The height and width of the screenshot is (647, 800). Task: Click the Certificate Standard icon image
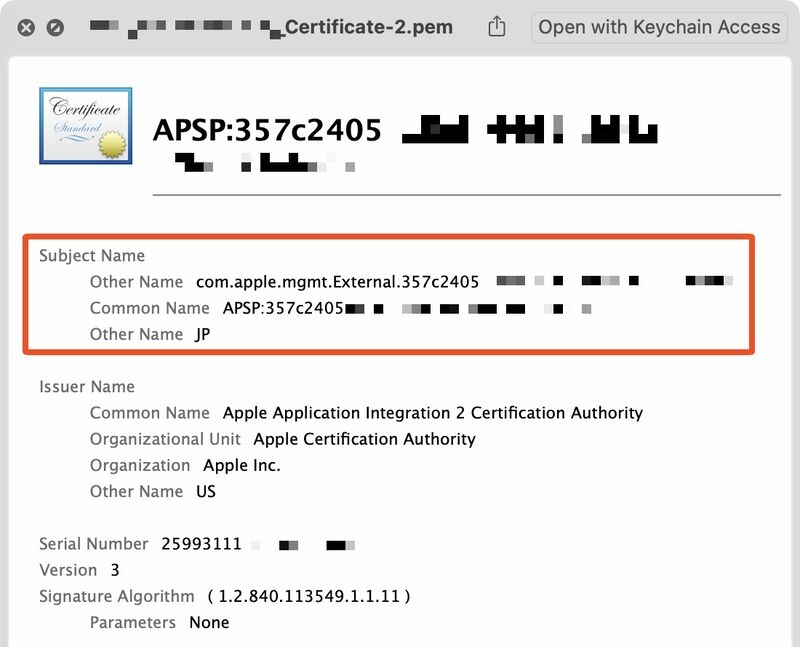coord(86,126)
